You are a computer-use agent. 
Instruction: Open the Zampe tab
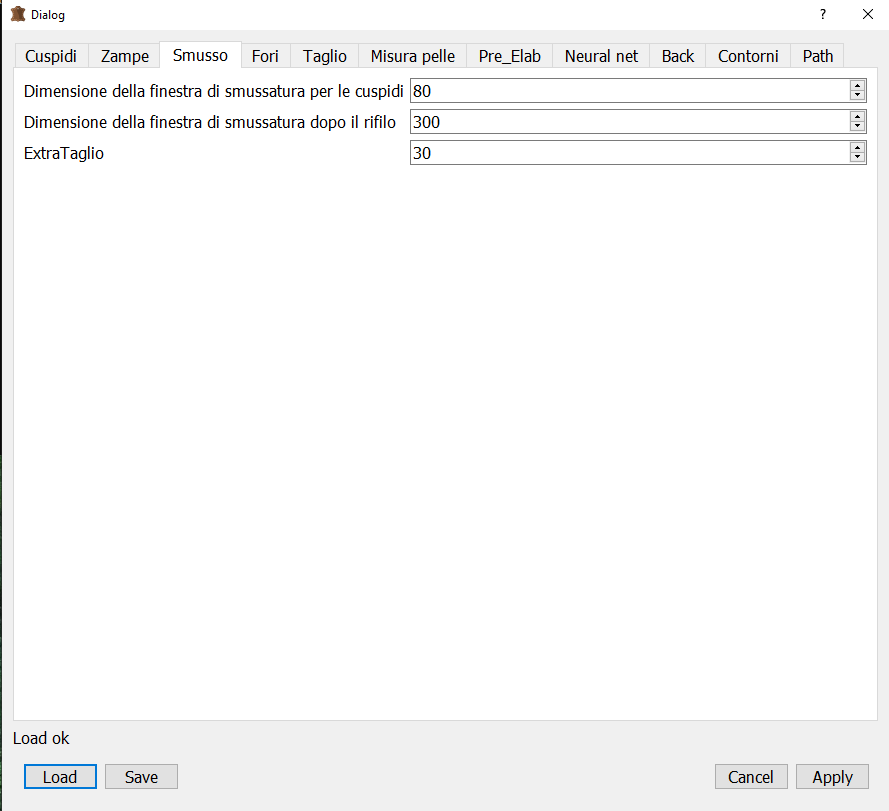pyautogui.click(x=125, y=56)
